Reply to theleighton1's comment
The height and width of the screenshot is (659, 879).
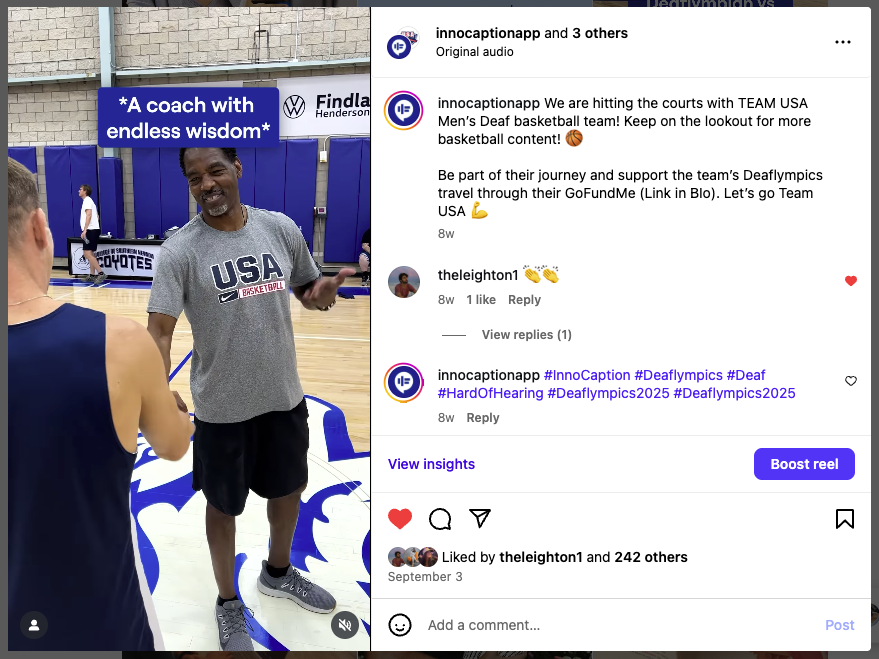[524, 299]
